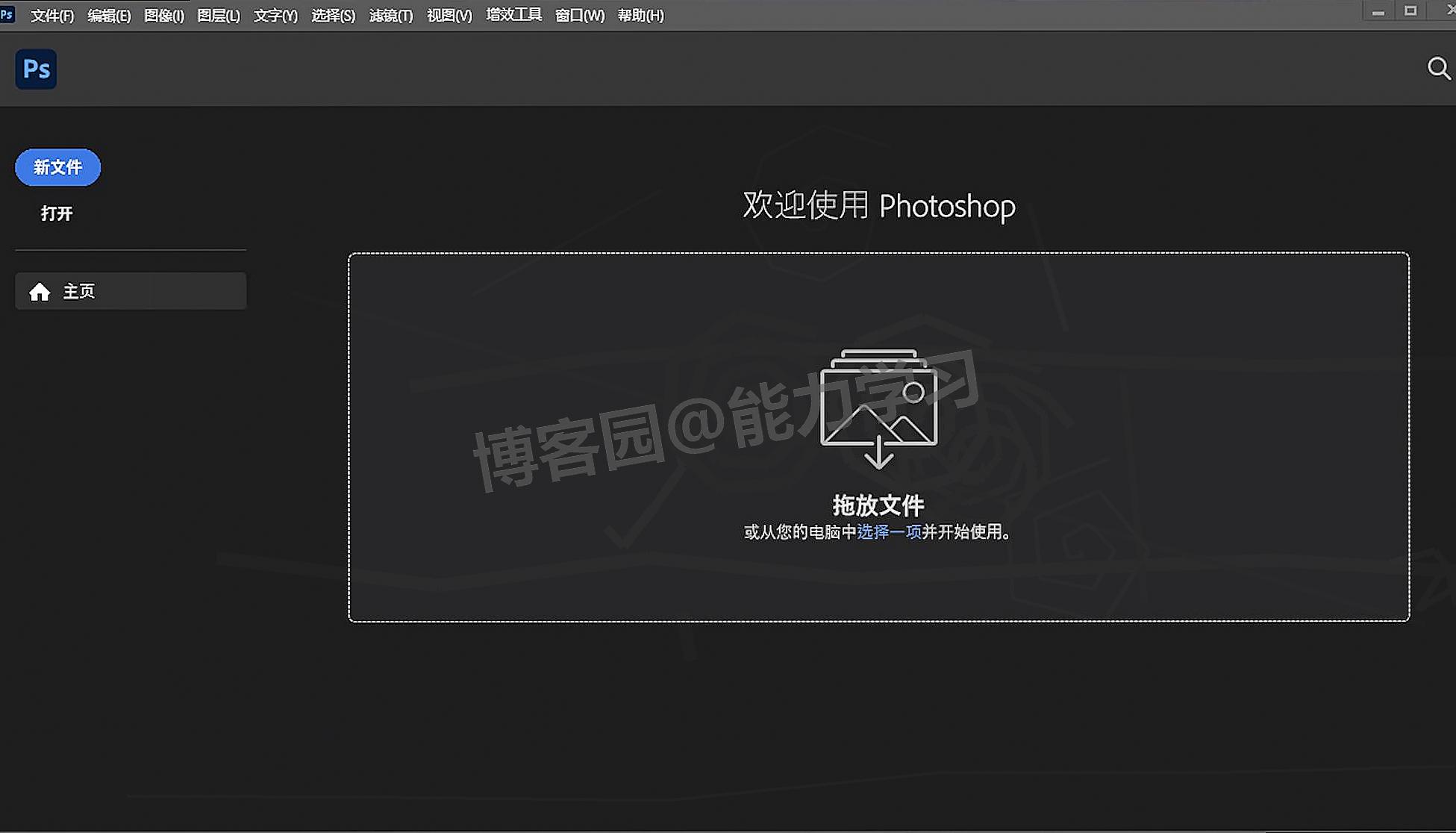Select the 主页 home sidebar item
The width and height of the screenshot is (1456, 833).
pos(131,291)
